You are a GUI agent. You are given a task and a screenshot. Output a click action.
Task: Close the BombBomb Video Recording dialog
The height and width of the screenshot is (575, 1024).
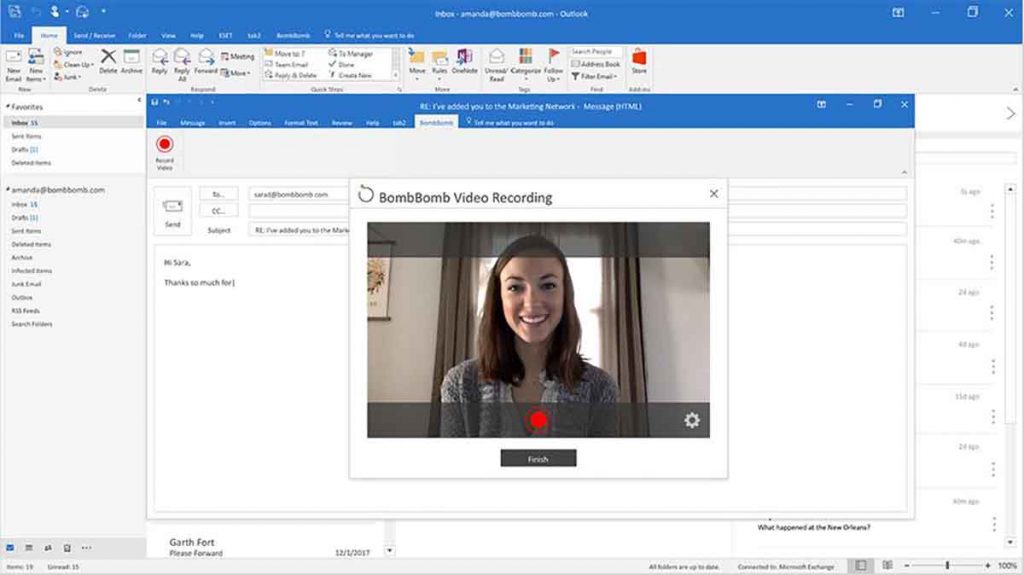pyautogui.click(x=714, y=194)
